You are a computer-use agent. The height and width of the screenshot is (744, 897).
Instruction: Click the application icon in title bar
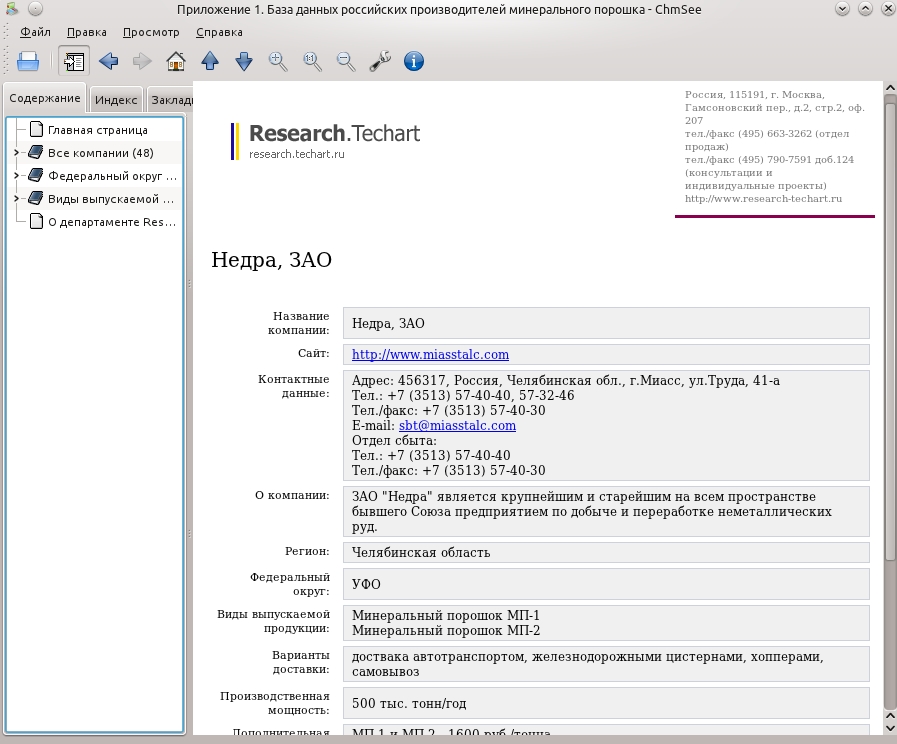(x=12, y=9)
